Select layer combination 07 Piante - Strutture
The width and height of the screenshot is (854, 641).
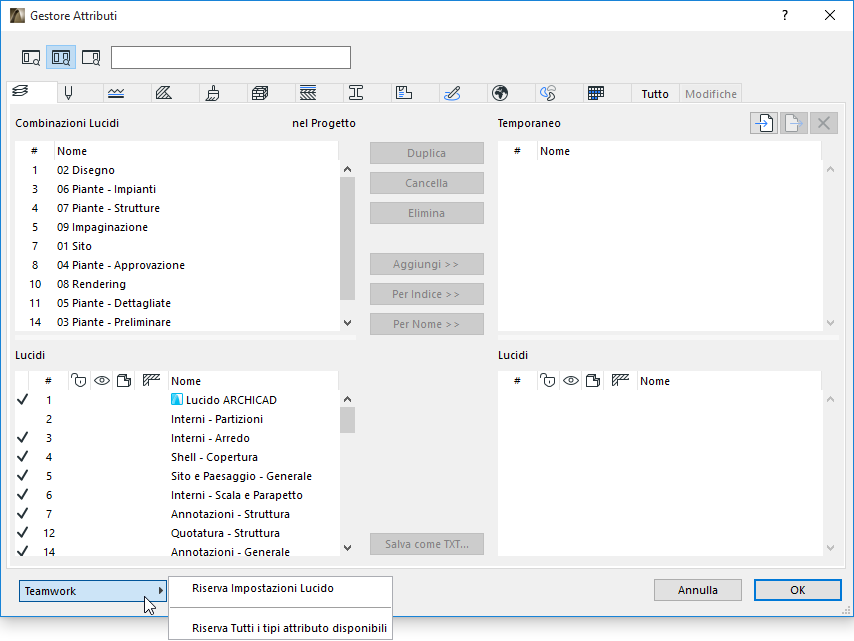[177, 208]
